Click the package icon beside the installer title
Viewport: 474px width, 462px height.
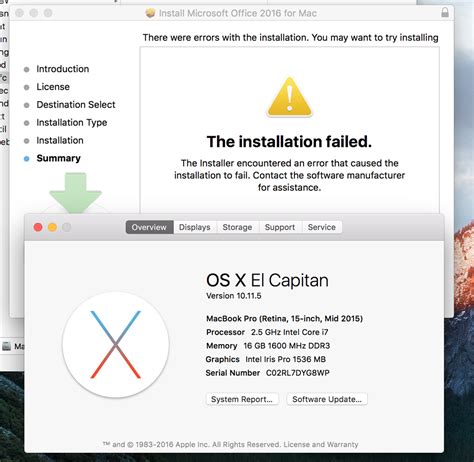pos(151,13)
